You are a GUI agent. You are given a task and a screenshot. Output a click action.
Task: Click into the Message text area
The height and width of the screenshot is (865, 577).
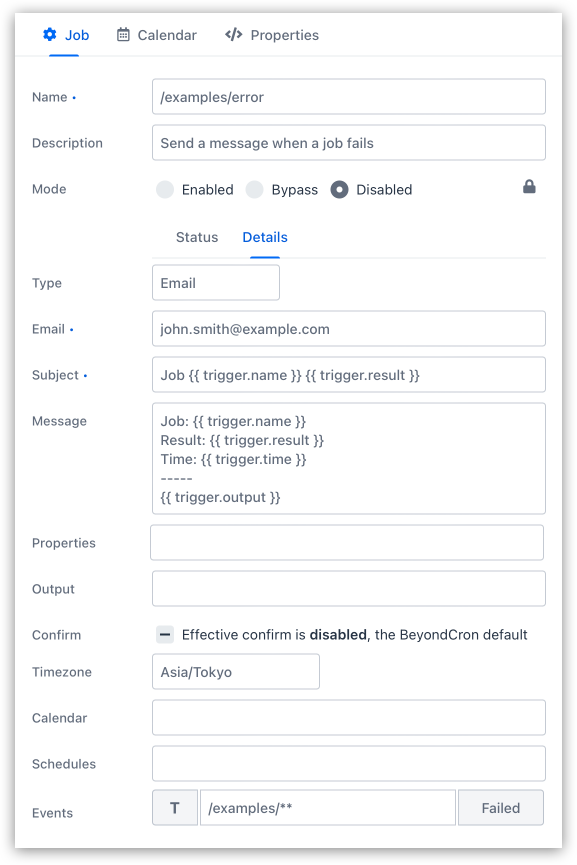[349, 458]
